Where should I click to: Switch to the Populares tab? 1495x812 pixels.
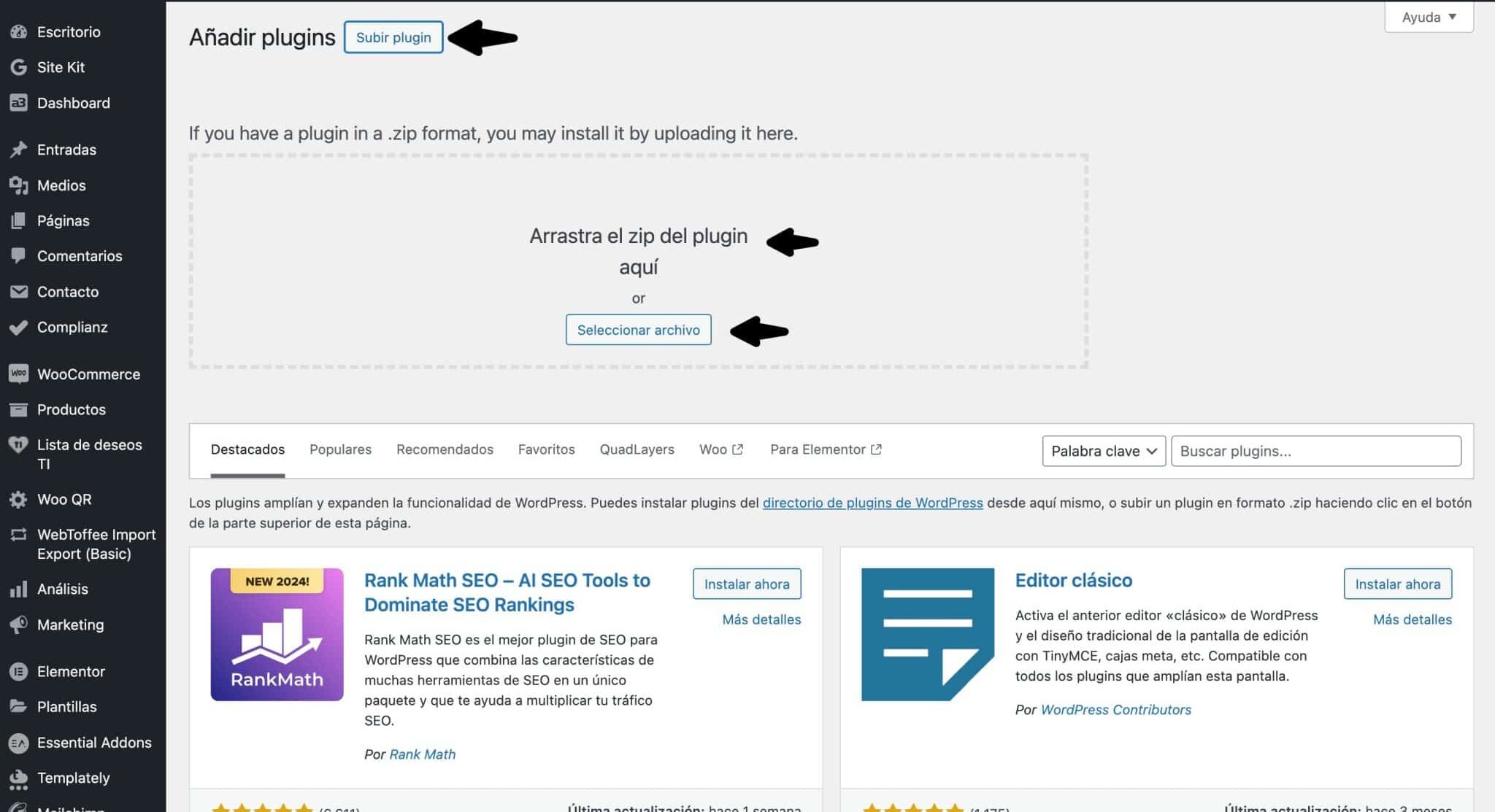tap(340, 449)
